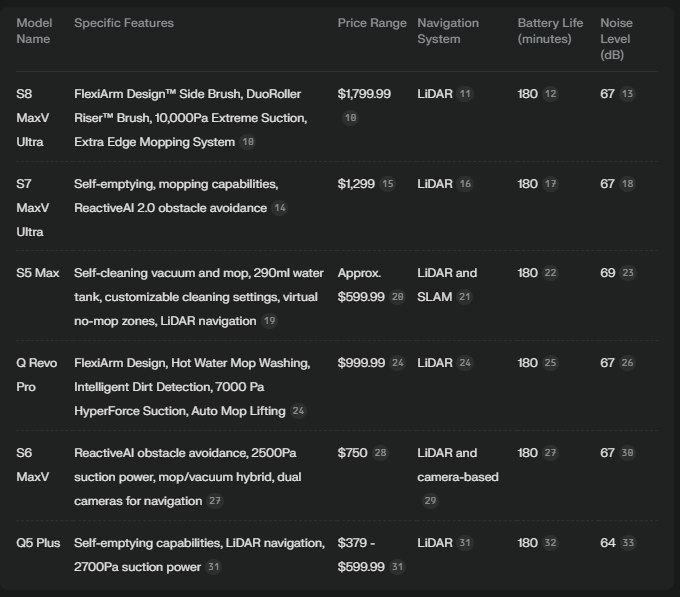Open citation 21 next to SLAM

pos(464,297)
